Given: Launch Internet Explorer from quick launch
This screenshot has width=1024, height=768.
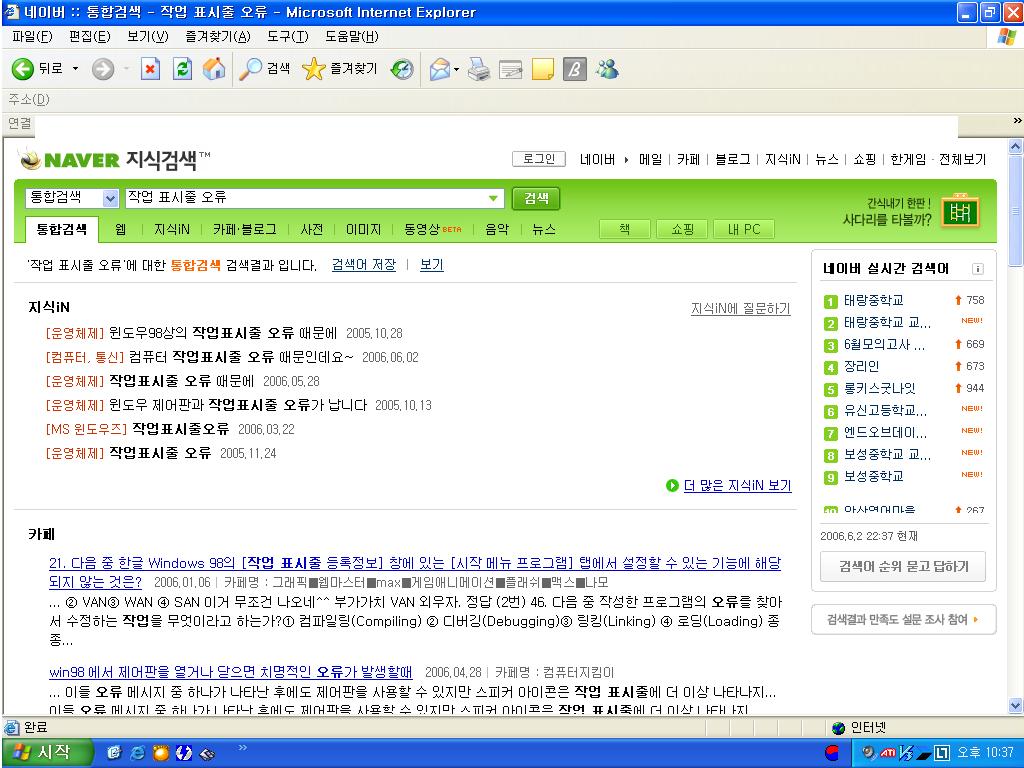Looking at the screenshot, I should (137, 753).
